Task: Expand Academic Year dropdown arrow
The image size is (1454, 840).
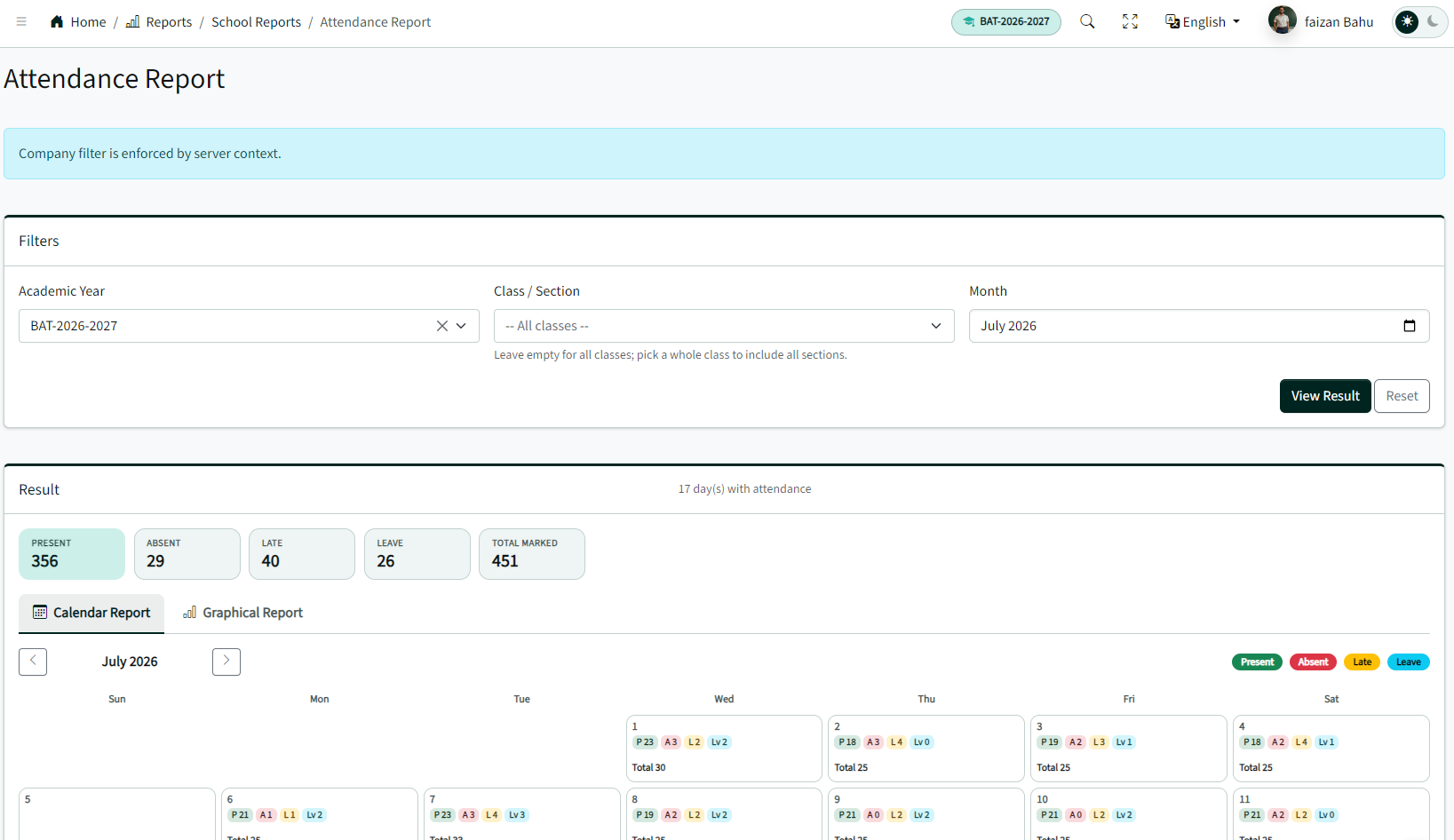Action: (461, 326)
